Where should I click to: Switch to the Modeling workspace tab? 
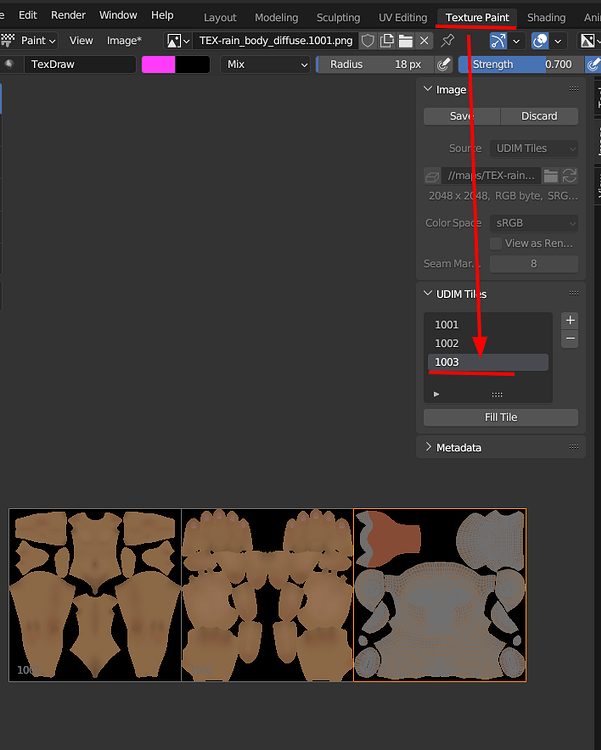[x=277, y=18]
